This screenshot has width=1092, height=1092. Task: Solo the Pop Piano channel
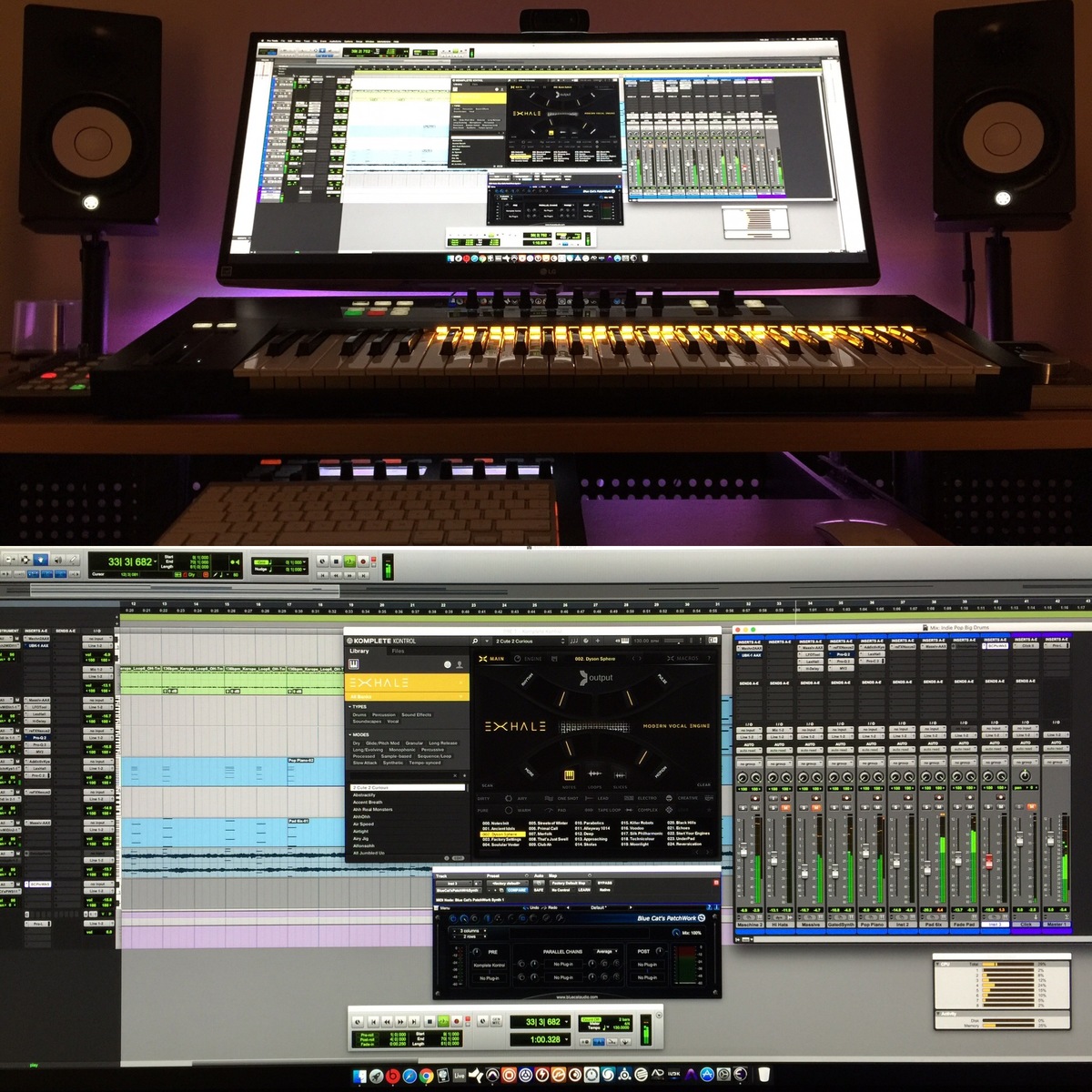click(x=865, y=807)
